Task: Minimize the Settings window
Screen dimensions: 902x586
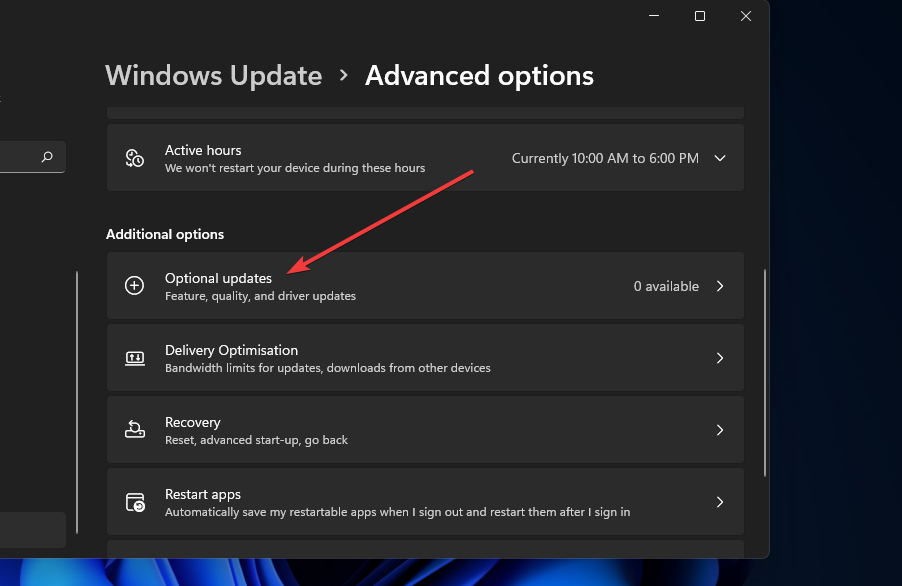Action: click(654, 16)
